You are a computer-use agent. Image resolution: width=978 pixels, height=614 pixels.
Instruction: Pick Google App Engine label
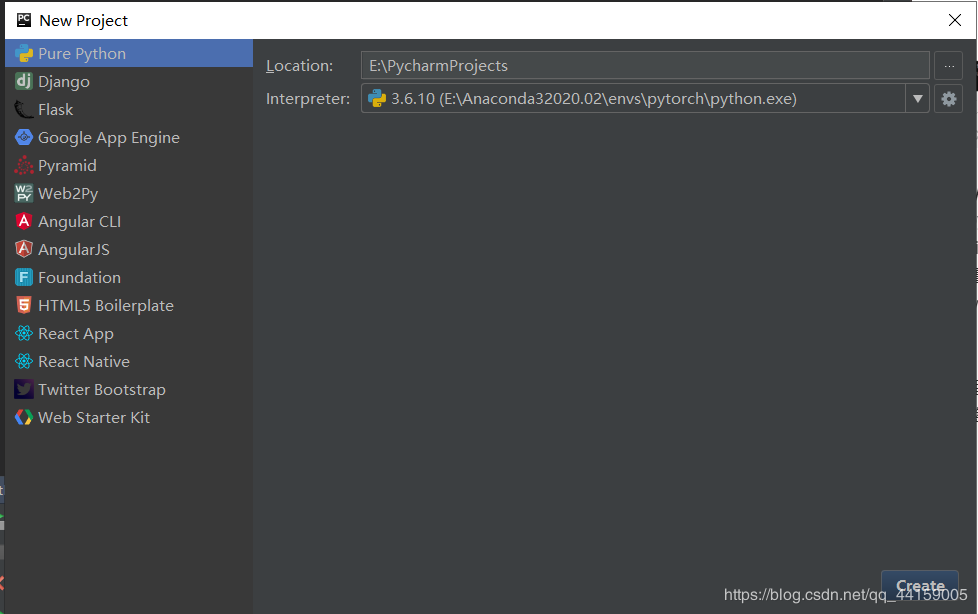[x=109, y=138]
